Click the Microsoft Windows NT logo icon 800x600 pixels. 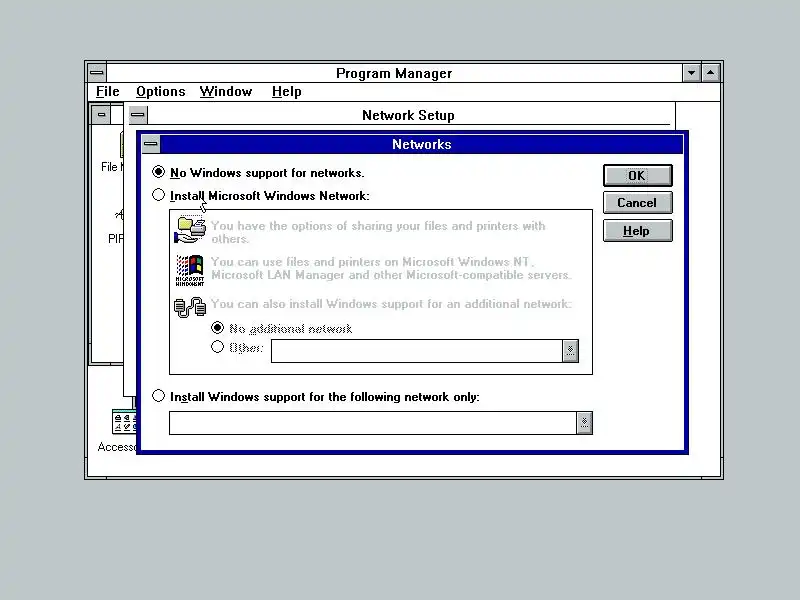coord(190,270)
